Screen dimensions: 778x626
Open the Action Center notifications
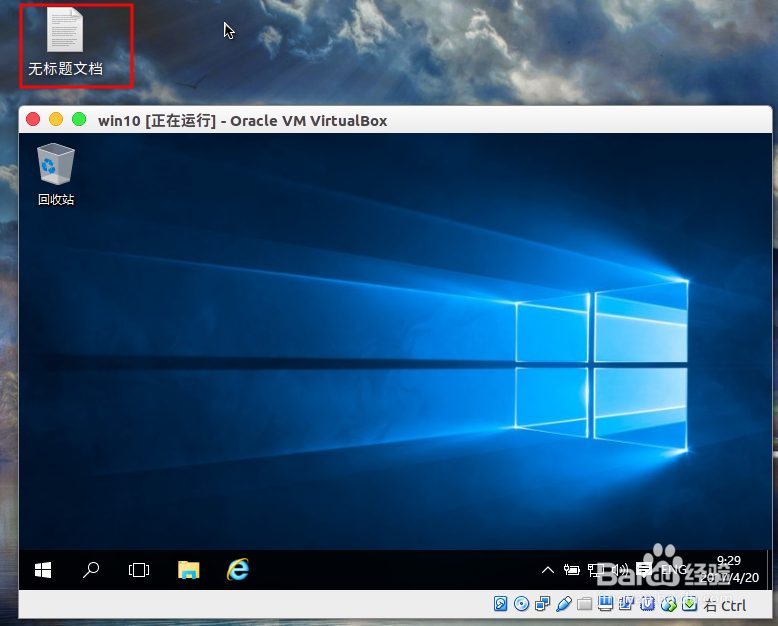point(644,569)
